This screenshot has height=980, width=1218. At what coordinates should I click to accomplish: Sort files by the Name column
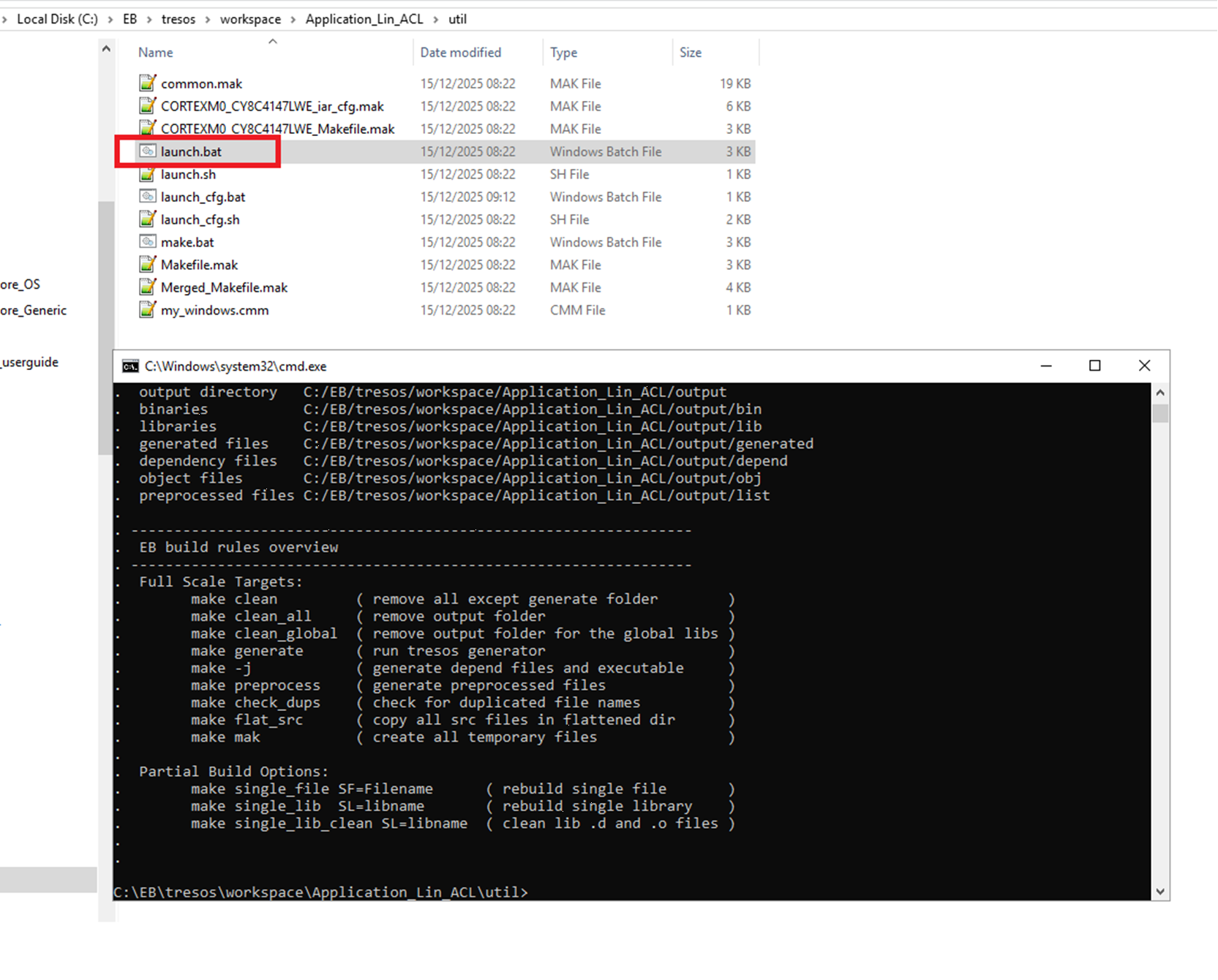coord(156,53)
